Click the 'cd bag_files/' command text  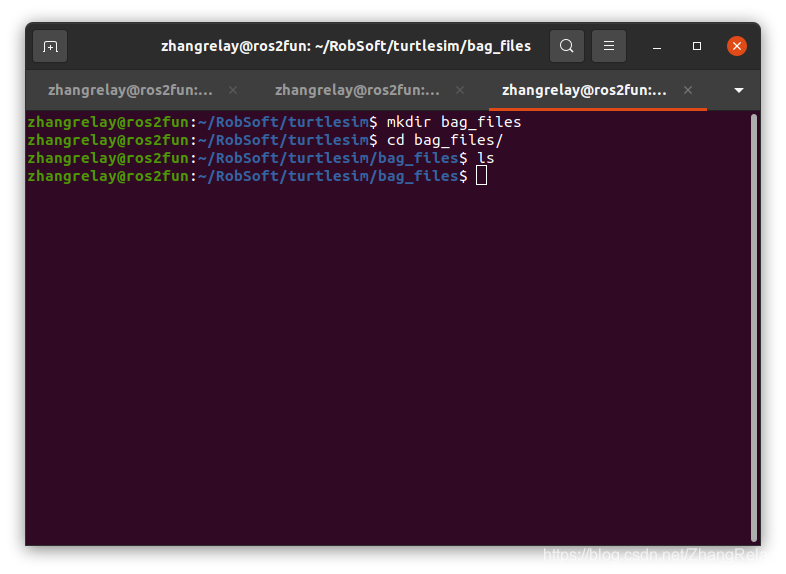click(445, 140)
